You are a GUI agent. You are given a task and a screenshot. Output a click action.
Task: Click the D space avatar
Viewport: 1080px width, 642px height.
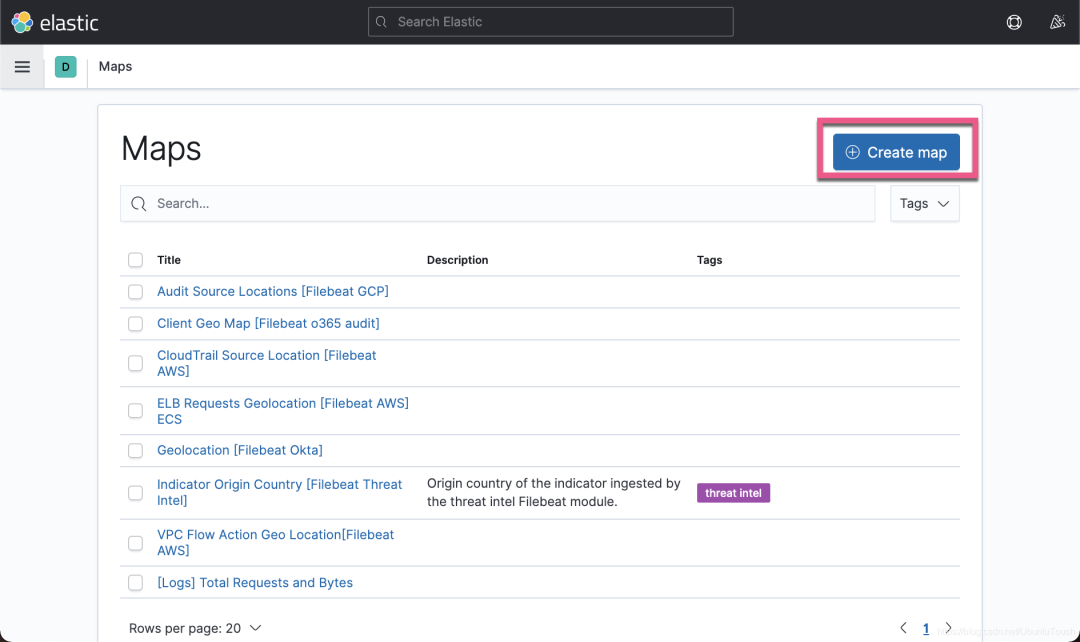click(65, 67)
